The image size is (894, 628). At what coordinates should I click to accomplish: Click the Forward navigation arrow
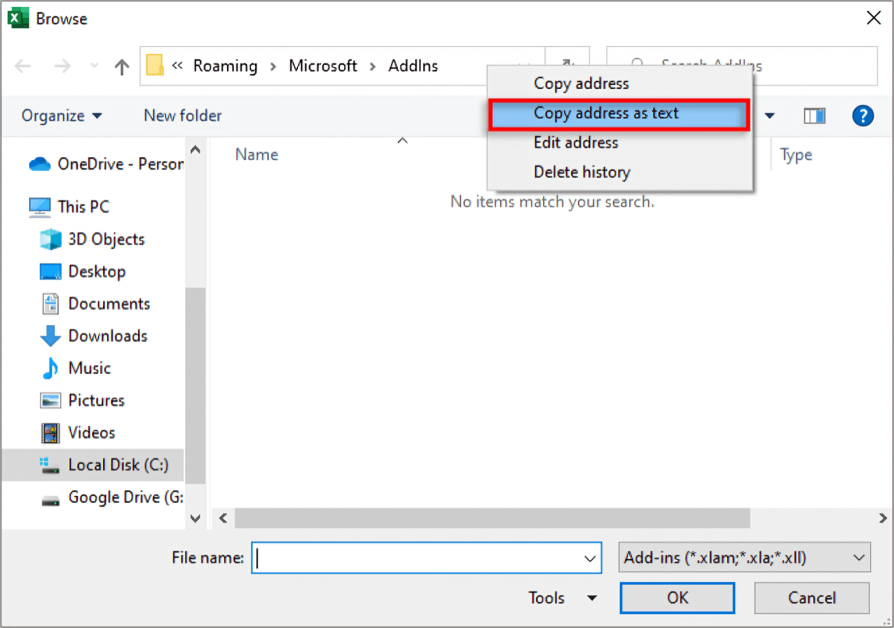pyautogui.click(x=62, y=66)
